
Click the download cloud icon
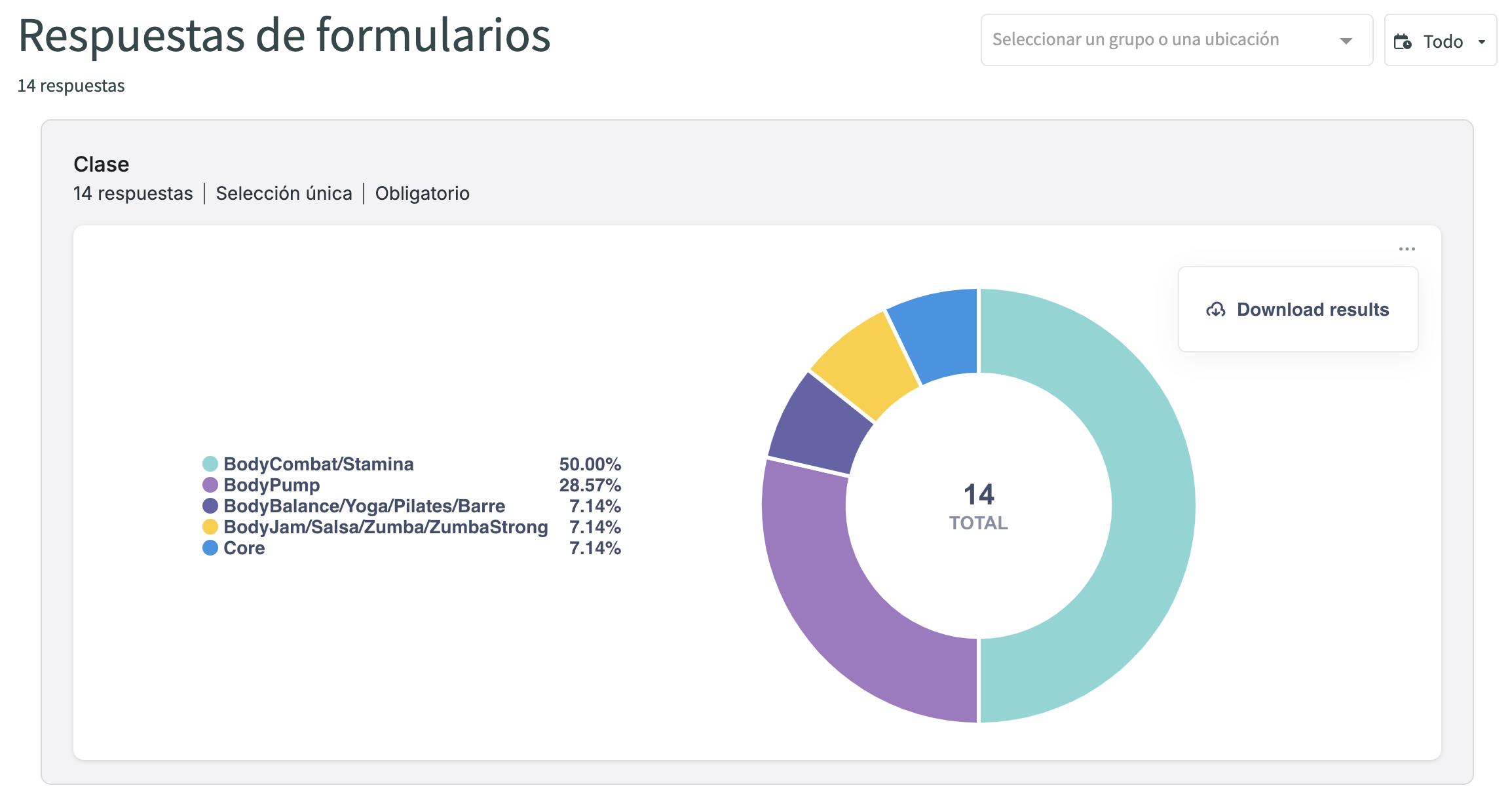(1215, 310)
